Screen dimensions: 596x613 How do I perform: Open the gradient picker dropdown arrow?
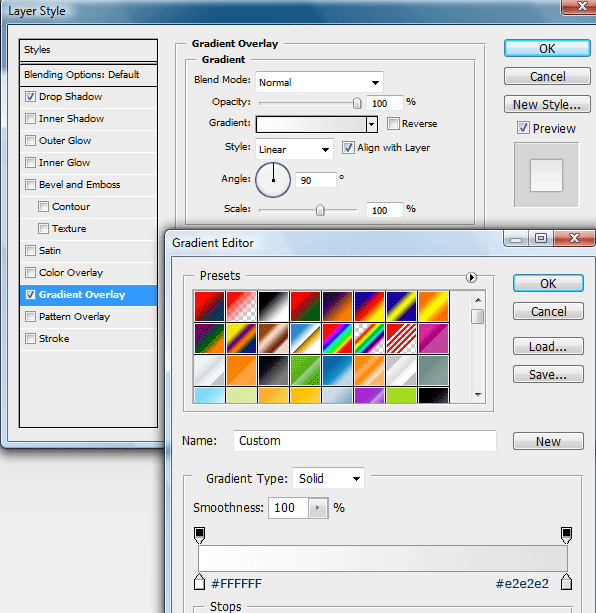point(372,124)
